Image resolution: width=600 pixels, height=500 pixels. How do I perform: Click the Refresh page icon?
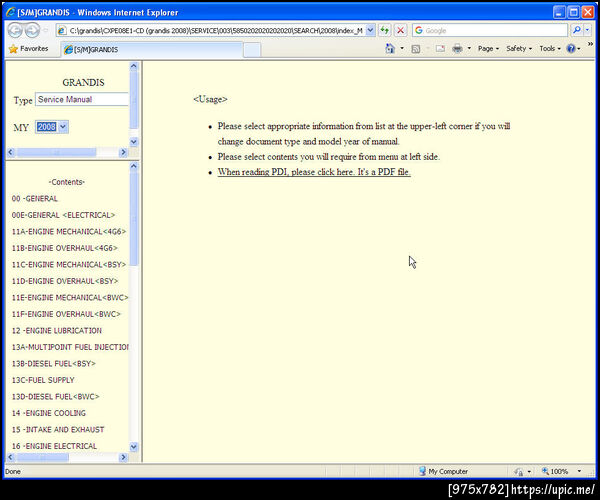[385, 30]
